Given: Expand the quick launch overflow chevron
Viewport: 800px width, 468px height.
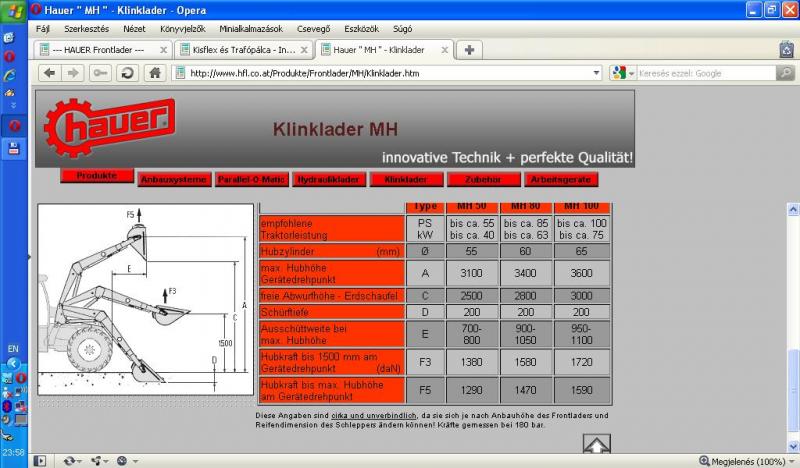Looking at the screenshot, I should pyautogui.click(x=13, y=105).
